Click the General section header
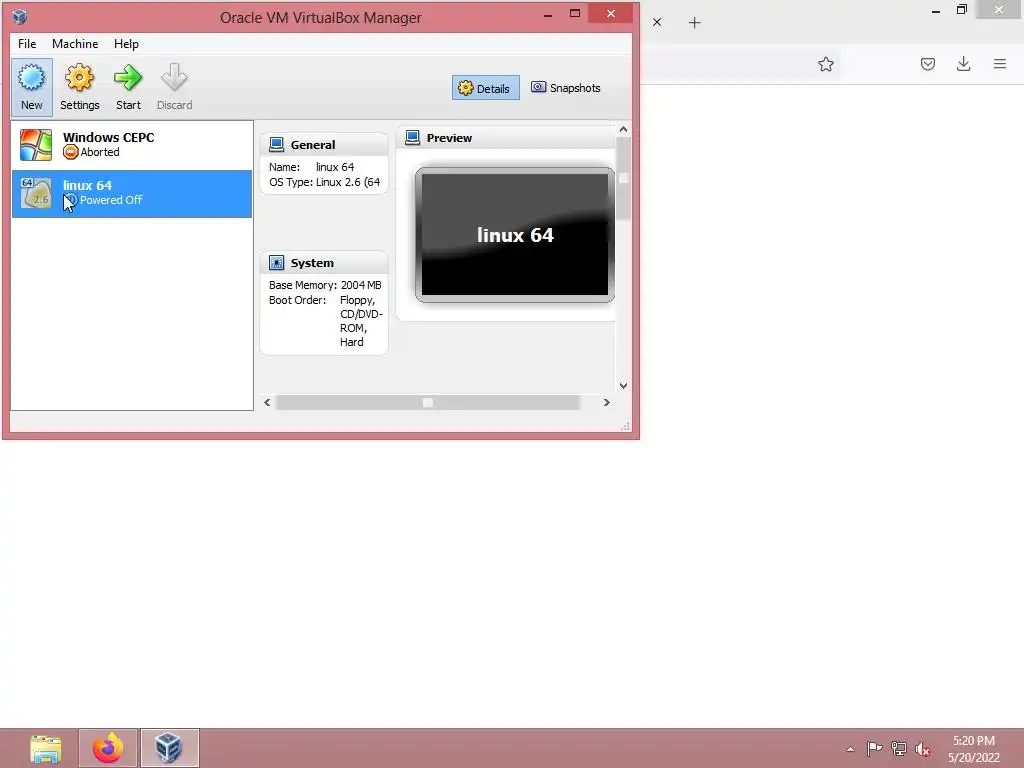The height and width of the screenshot is (768, 1024). [x=324, y=144]
